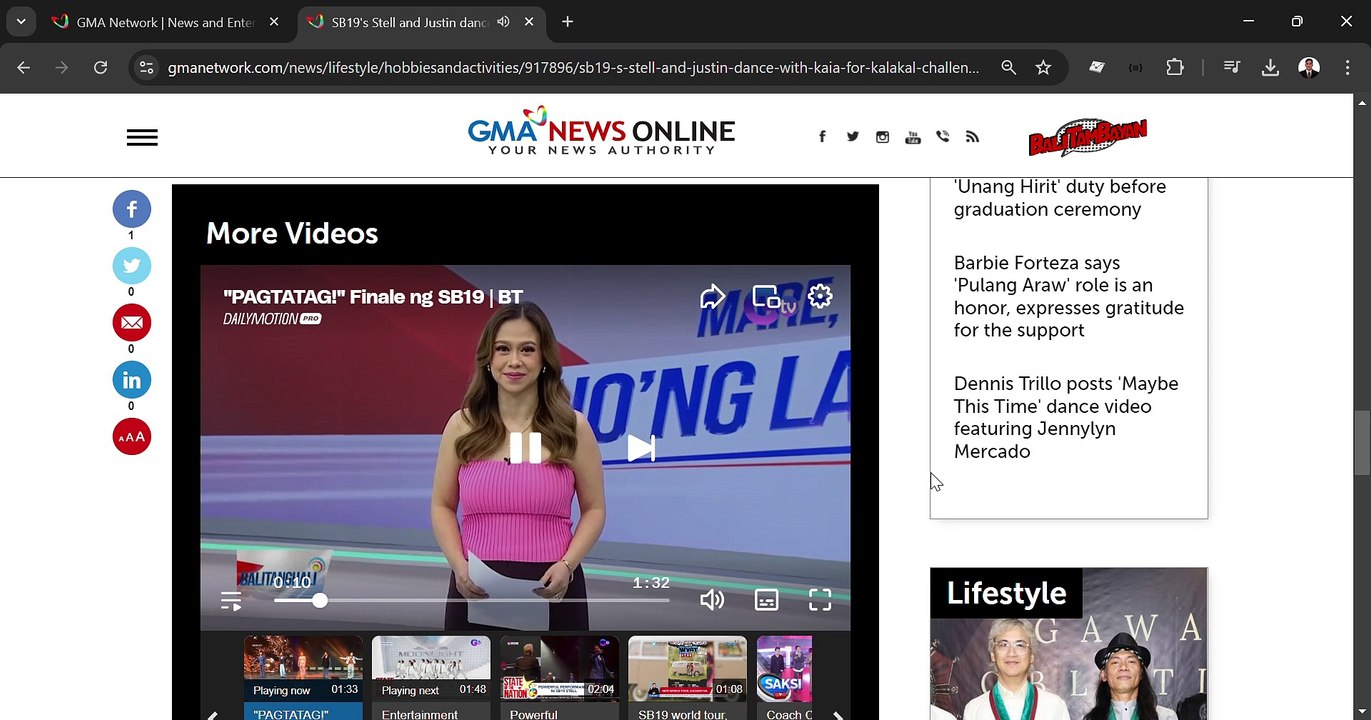Skip to the next video
The height and width of the screenshot is (720, 1371).
point(641,448)
